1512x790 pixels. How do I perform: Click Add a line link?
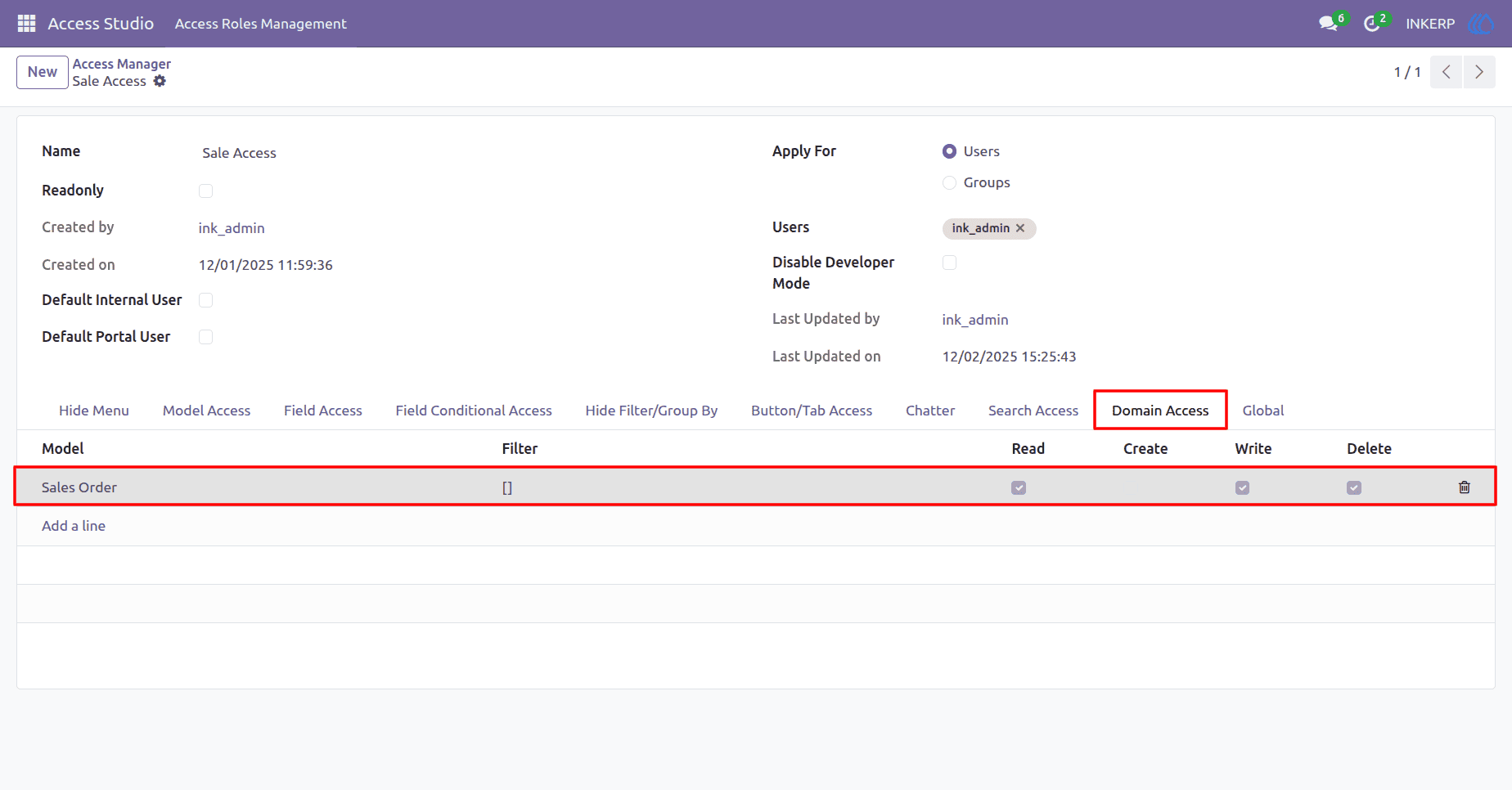click(x=74, y=526)
